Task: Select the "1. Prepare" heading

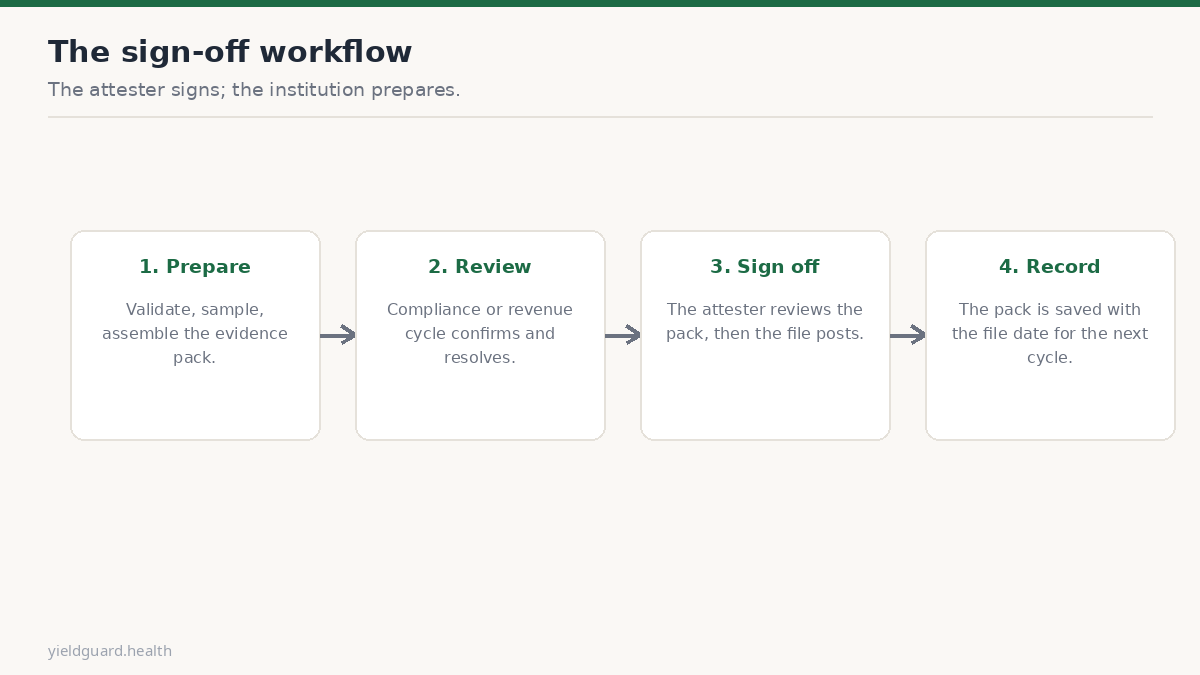Action: [x=195, y=267]
